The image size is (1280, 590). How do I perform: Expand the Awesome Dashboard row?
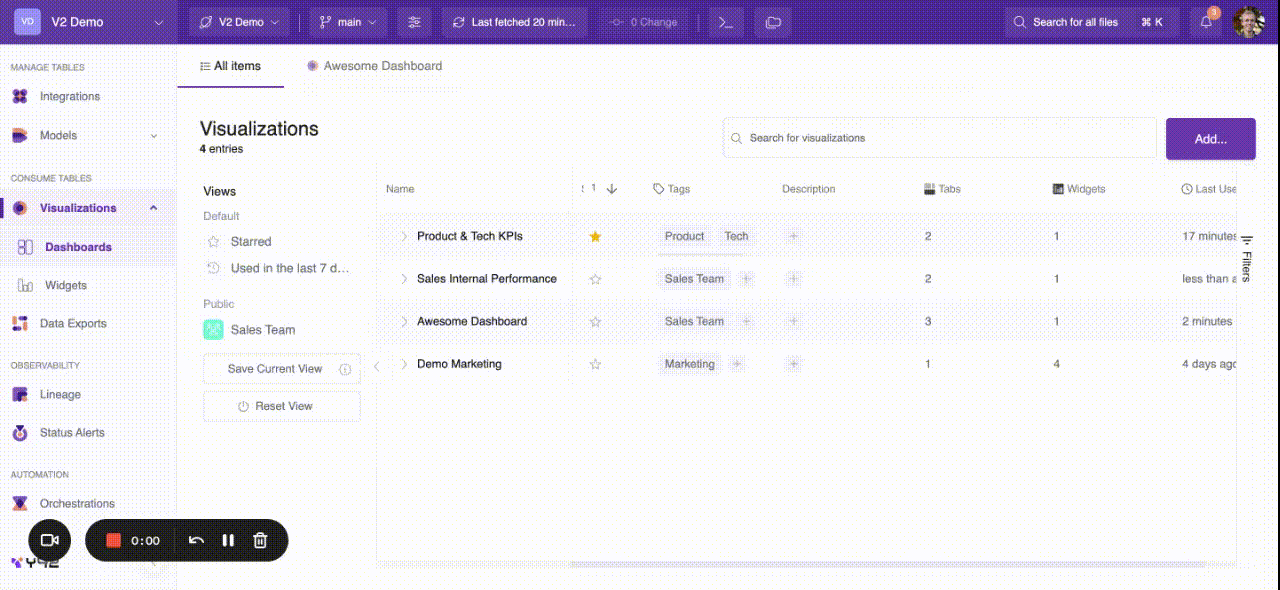(x=404, y=322)
